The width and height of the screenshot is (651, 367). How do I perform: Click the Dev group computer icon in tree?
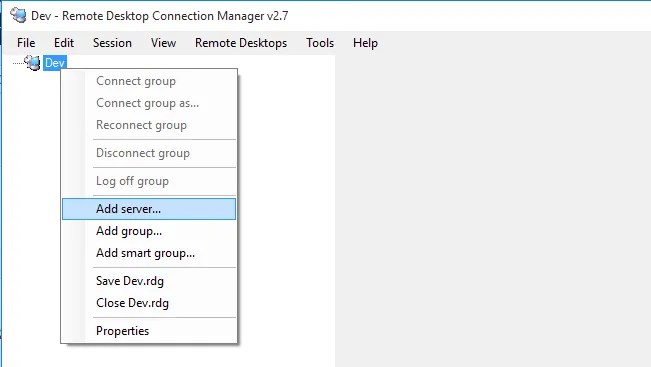[x=32, y=63]
